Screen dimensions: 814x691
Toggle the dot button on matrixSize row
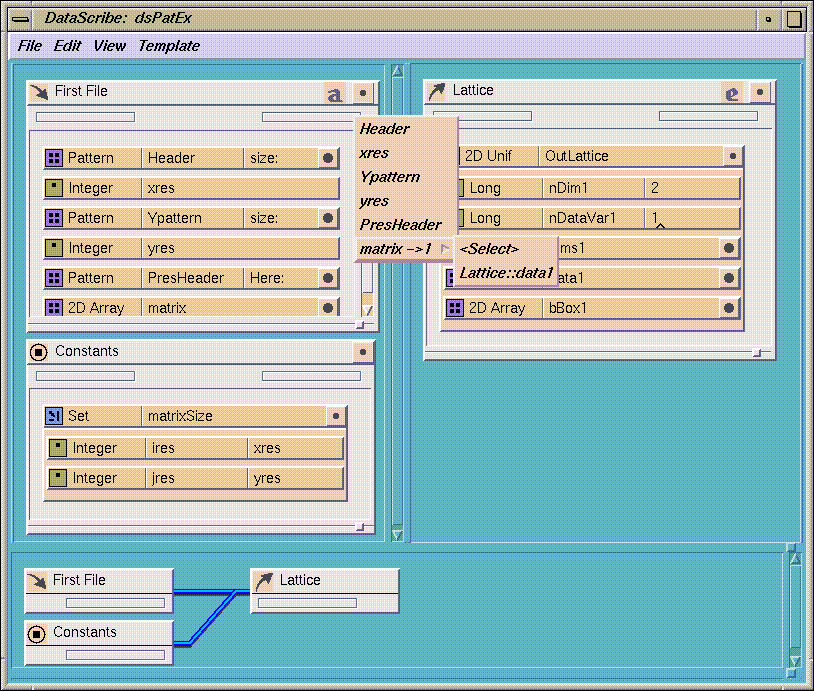336,416
